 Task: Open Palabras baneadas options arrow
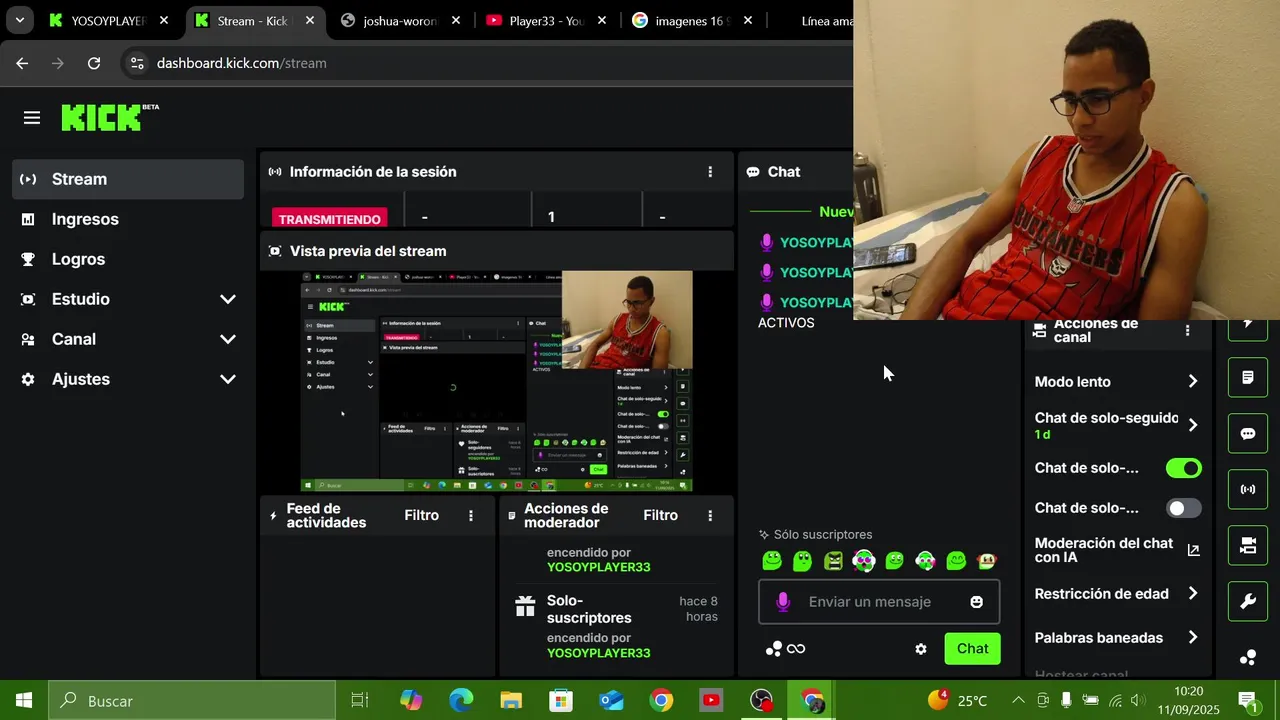tap(1193, 637)
